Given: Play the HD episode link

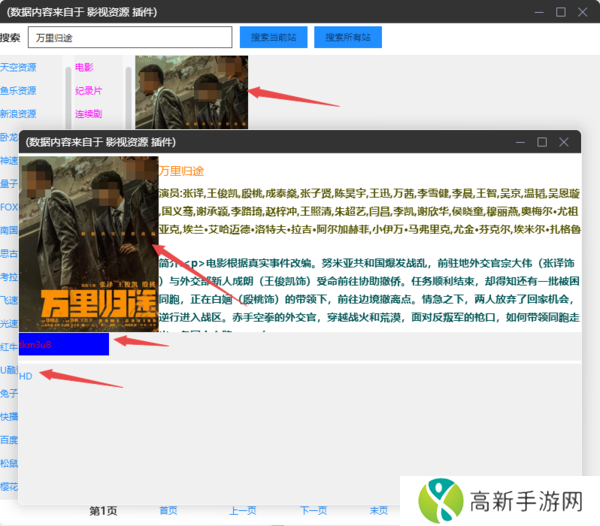Looking at the screenshot, I should (x=26, y=376).
